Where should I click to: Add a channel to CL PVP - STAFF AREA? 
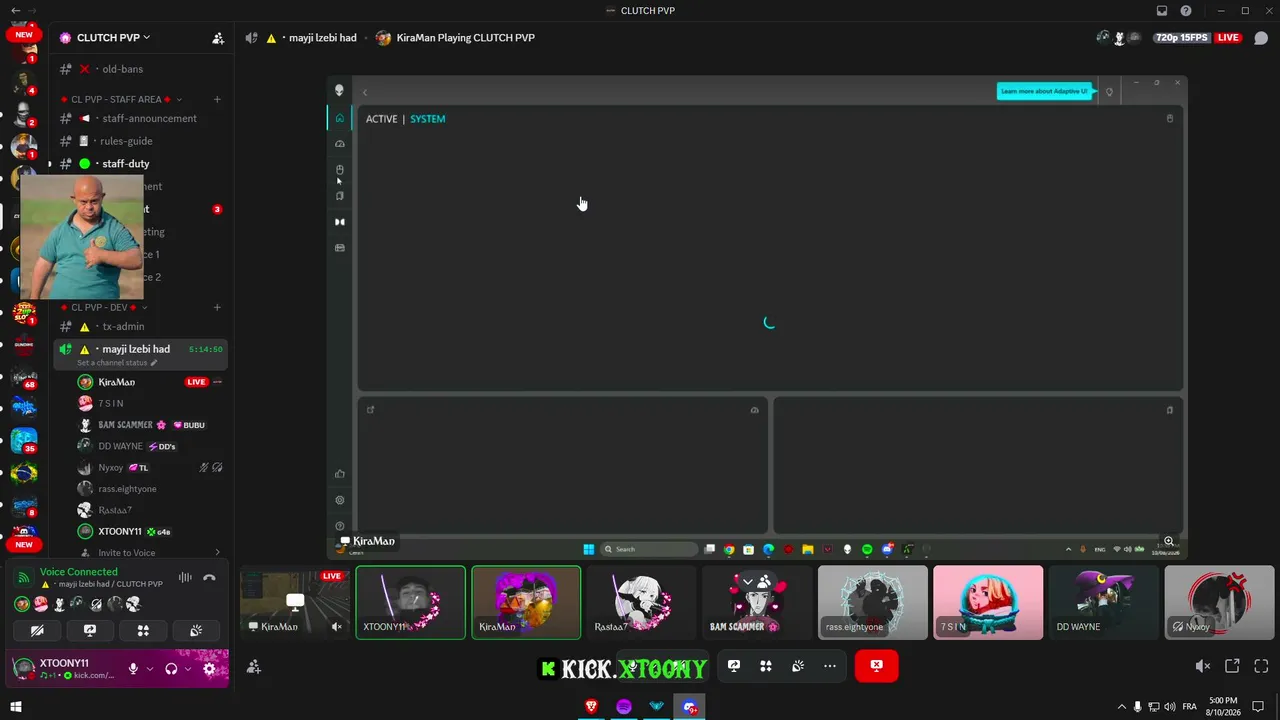click(217, 99)
